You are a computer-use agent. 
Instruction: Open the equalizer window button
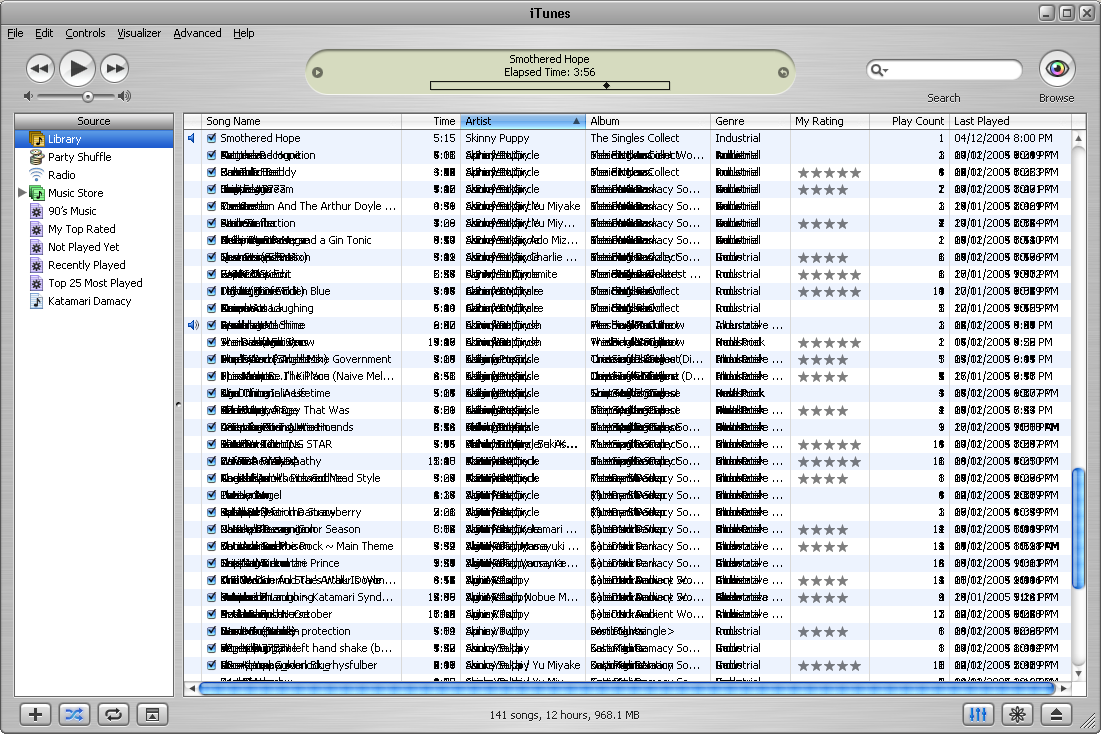click(x=978, y=715)
